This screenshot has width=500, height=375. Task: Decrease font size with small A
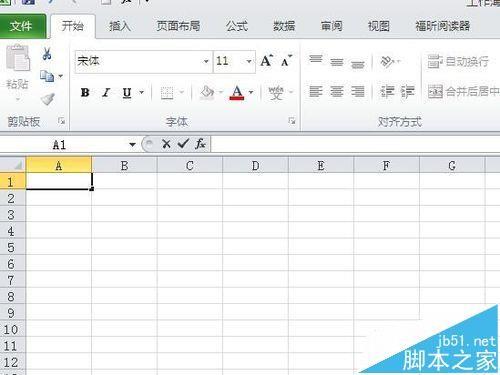pyautogui.click(x=286, y=61)
